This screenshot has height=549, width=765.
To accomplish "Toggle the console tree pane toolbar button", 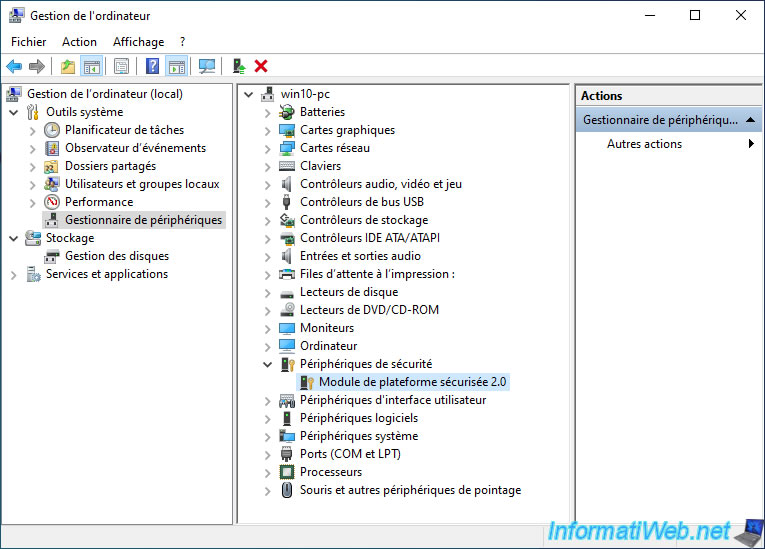I will click(91, 66).
